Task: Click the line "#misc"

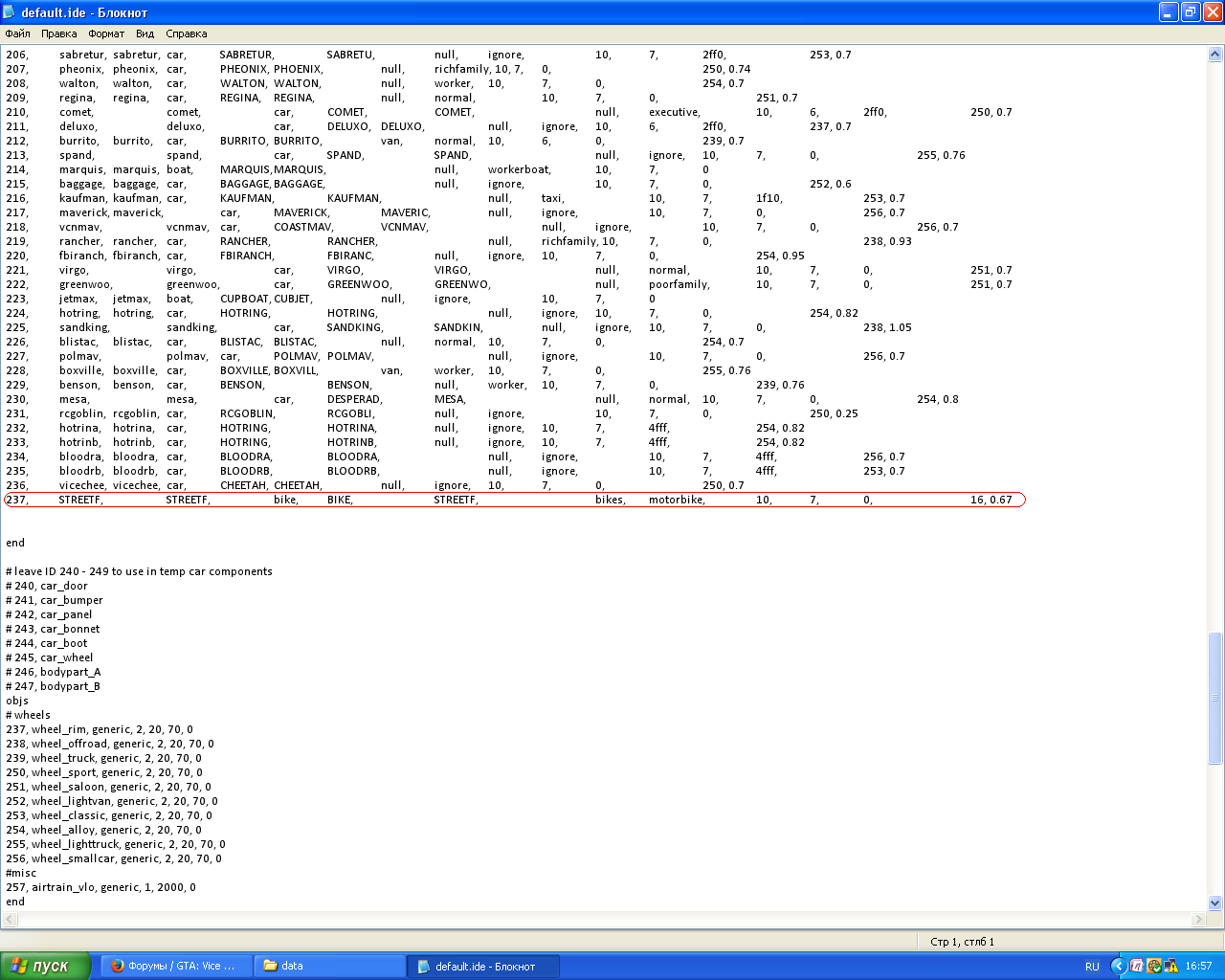Action: (21, 873)
